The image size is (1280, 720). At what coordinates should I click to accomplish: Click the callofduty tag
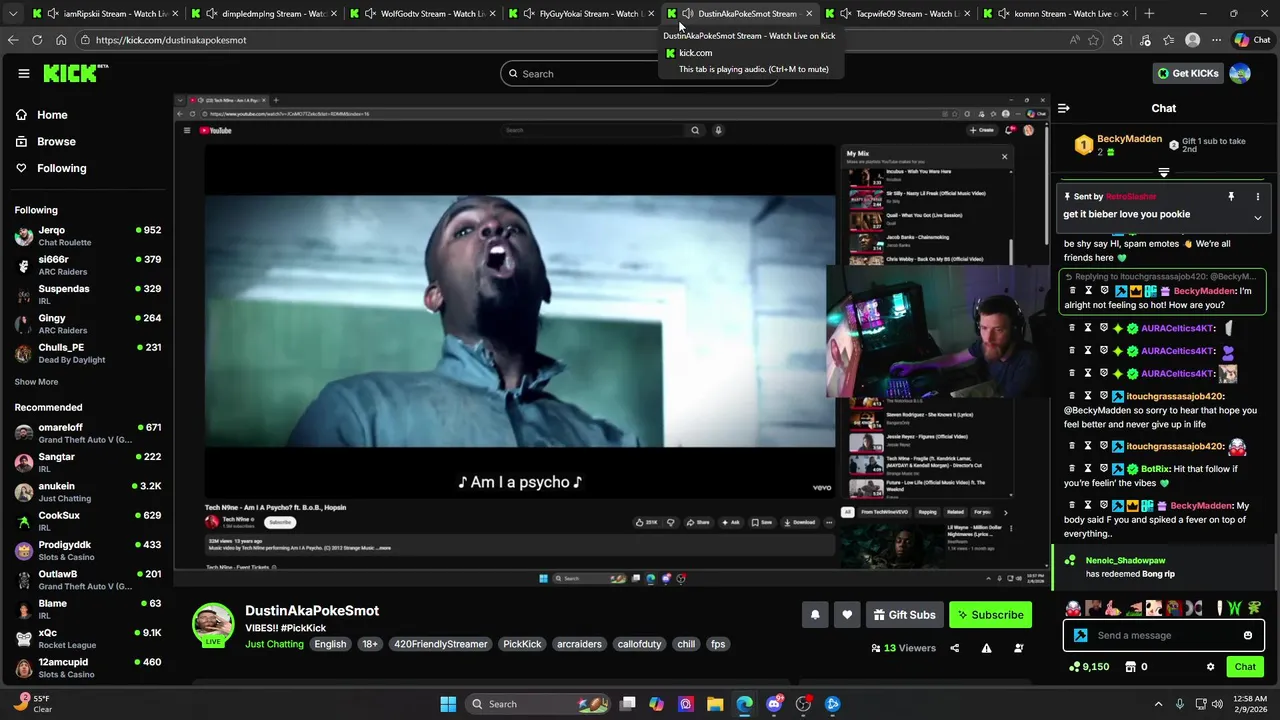pyautogui.click(x=639, y=644)
